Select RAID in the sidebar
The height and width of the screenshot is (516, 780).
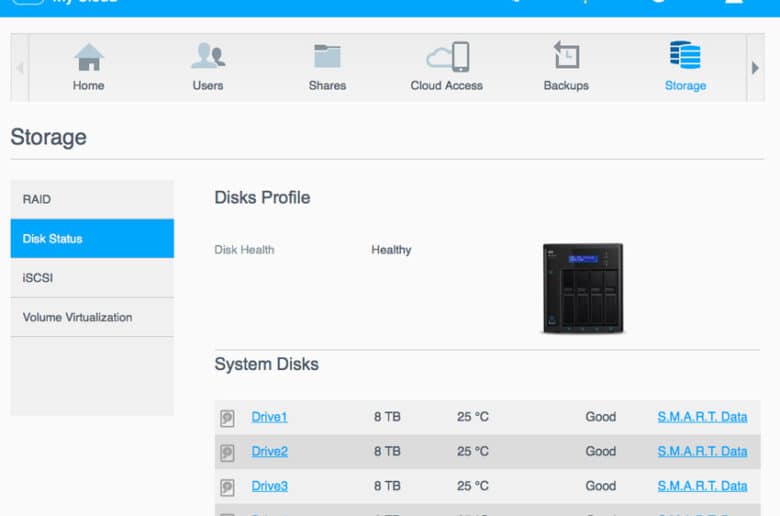click(92, 200)
